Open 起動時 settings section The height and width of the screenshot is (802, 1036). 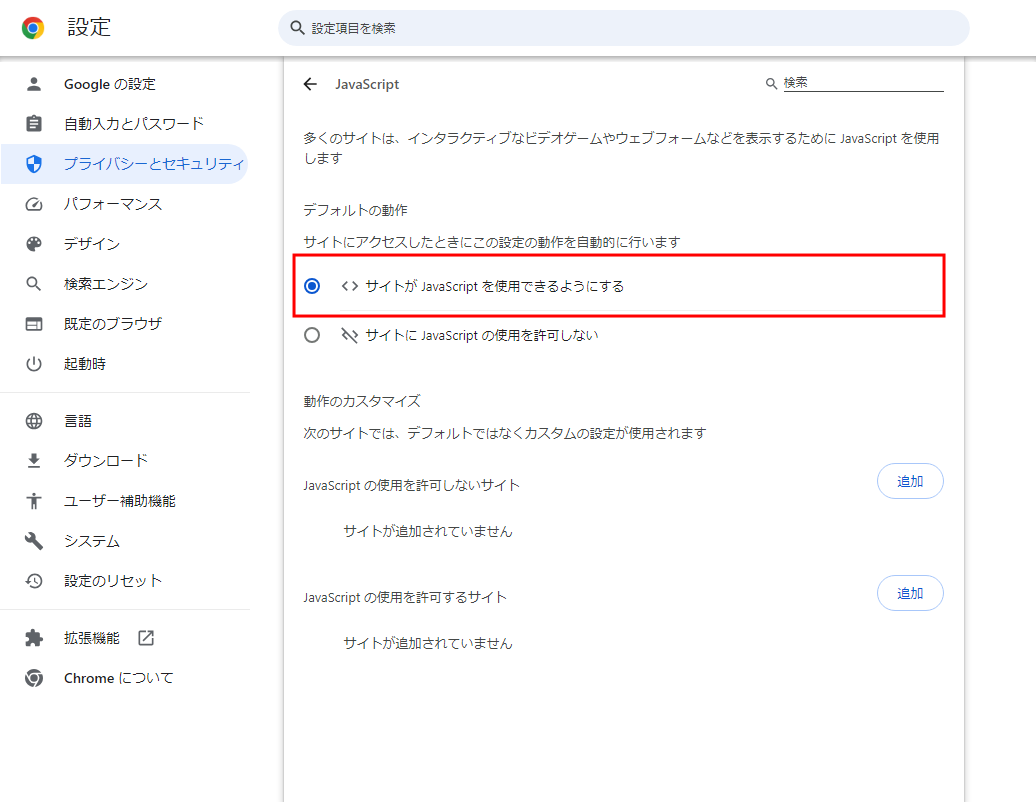(x=124, y=364)
